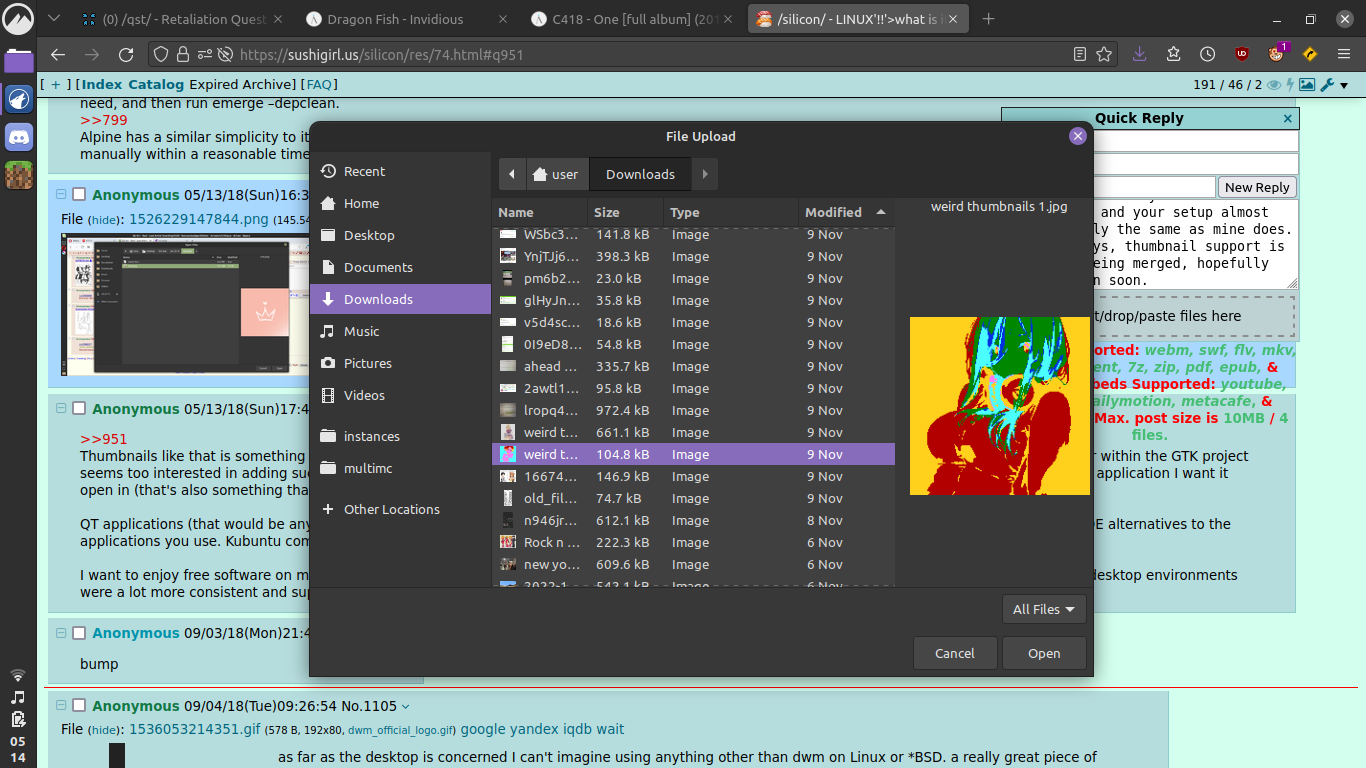Check the box for 05/13/18 16:3 post
Image resolution: width=1366 pixels, height=768 pixels.
click(x=79, y=195)
